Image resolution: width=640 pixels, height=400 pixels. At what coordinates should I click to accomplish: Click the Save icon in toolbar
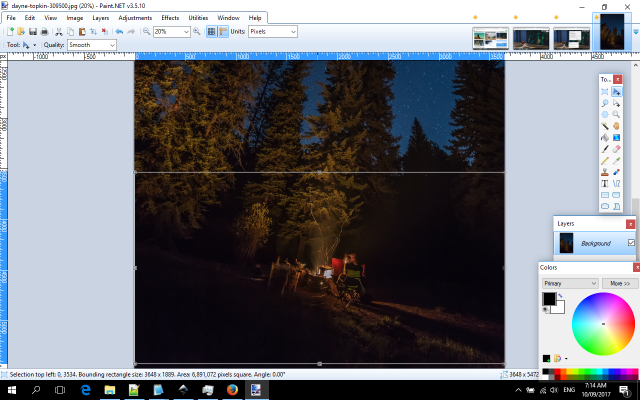click(33, 31)
